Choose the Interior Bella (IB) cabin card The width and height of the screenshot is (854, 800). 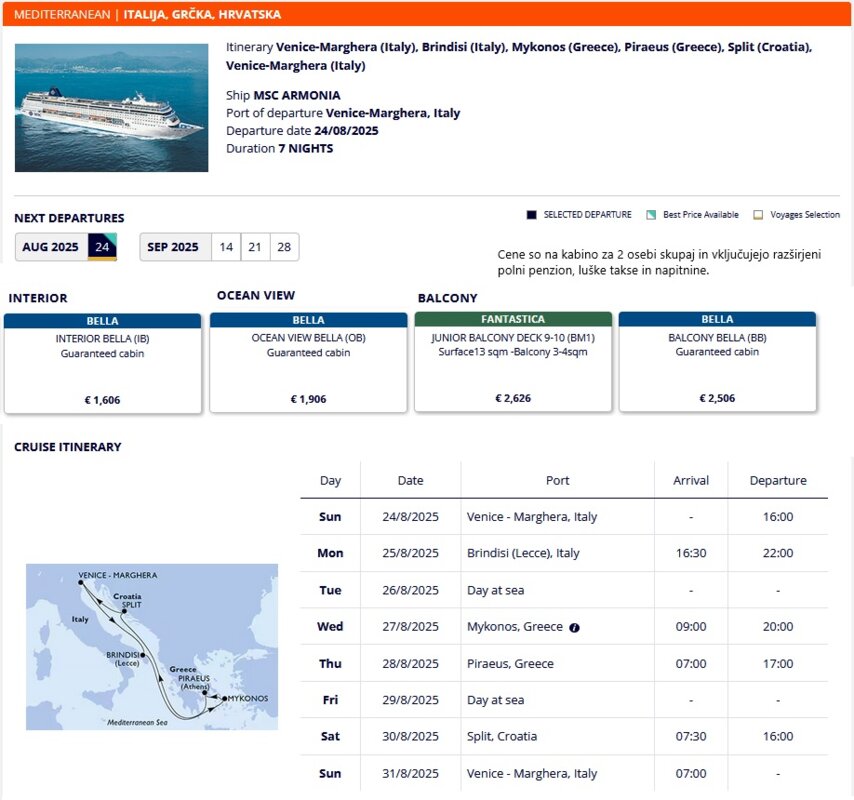pyautogui.click(x=102, y=363)
